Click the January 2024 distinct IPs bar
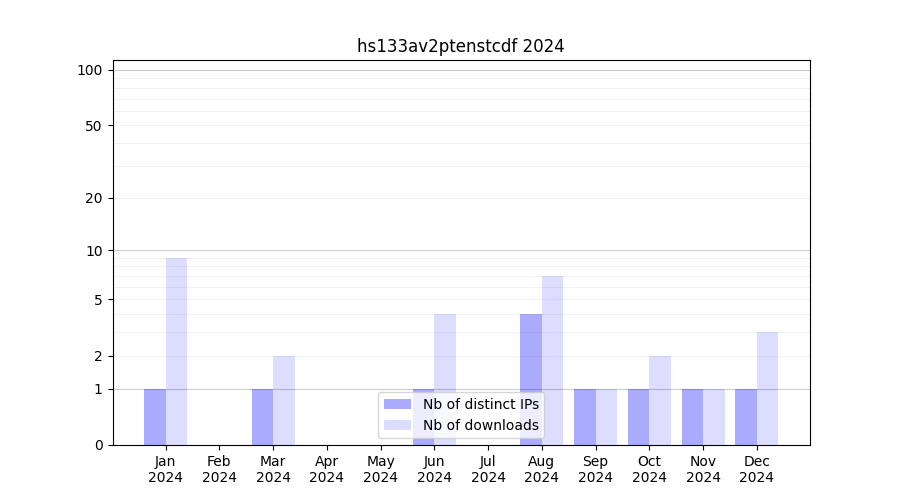This screenshot has width=900, height=500. tap(155, 417)
